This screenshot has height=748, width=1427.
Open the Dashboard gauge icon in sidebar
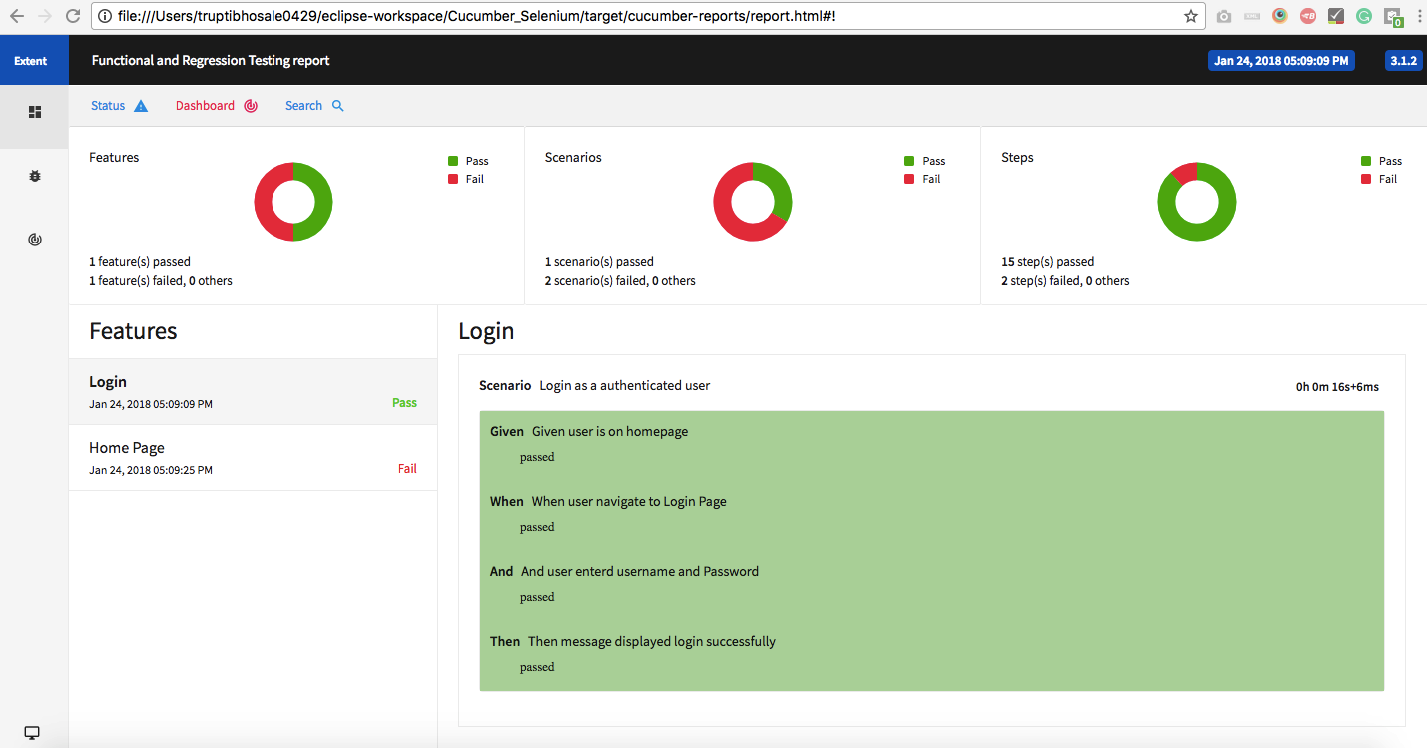(x=34, y=239)
